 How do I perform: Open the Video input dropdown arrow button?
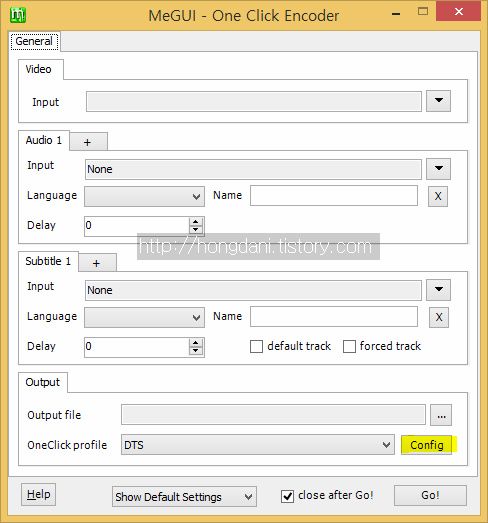(x=439, y=101)
